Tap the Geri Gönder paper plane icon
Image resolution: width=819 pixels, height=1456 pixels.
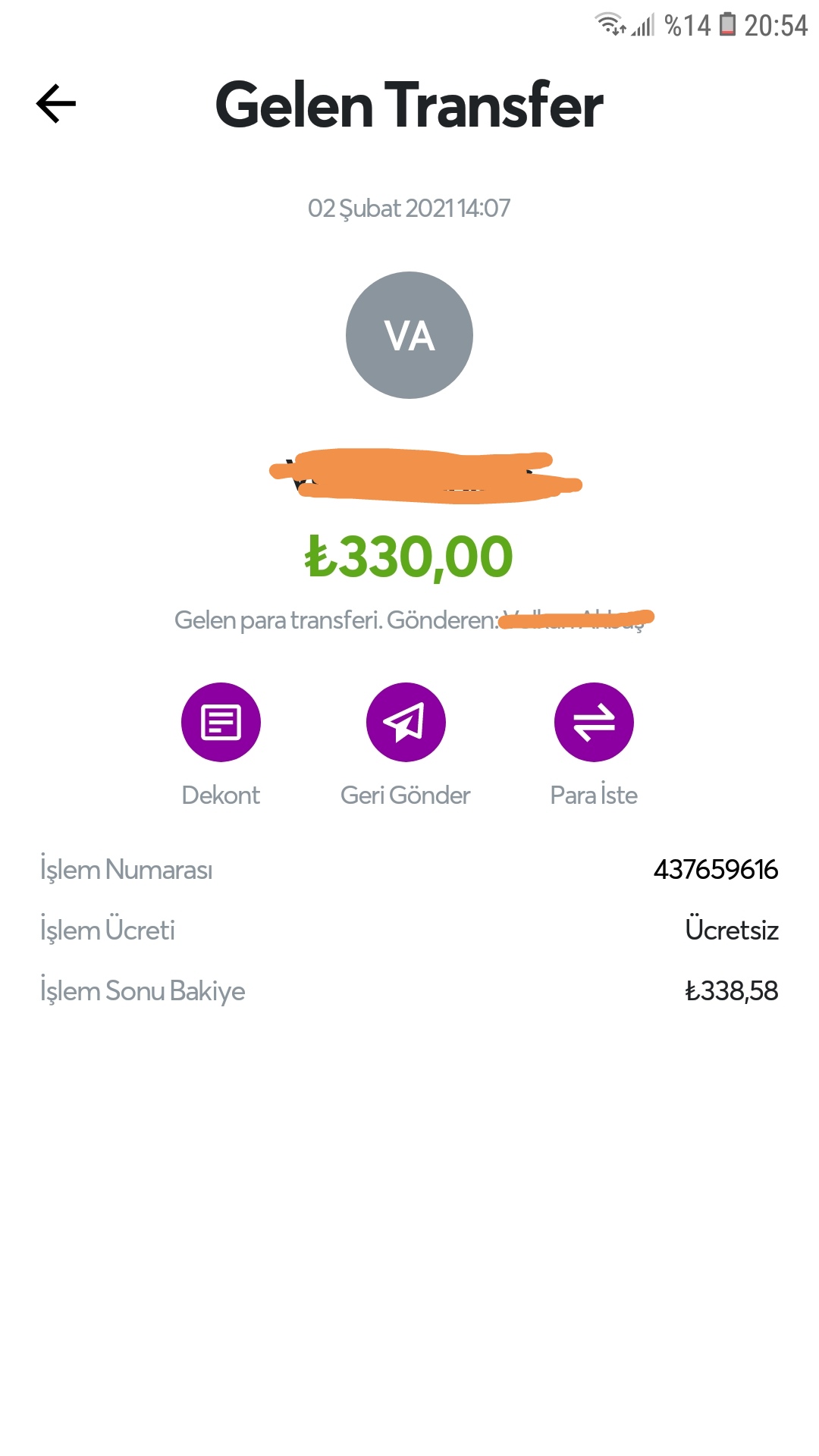(x=406, y=722)
